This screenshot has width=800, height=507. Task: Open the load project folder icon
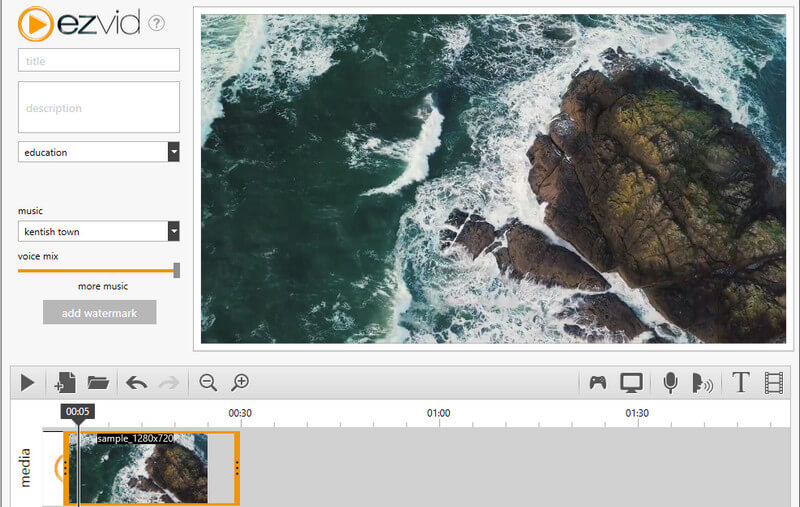97,382
